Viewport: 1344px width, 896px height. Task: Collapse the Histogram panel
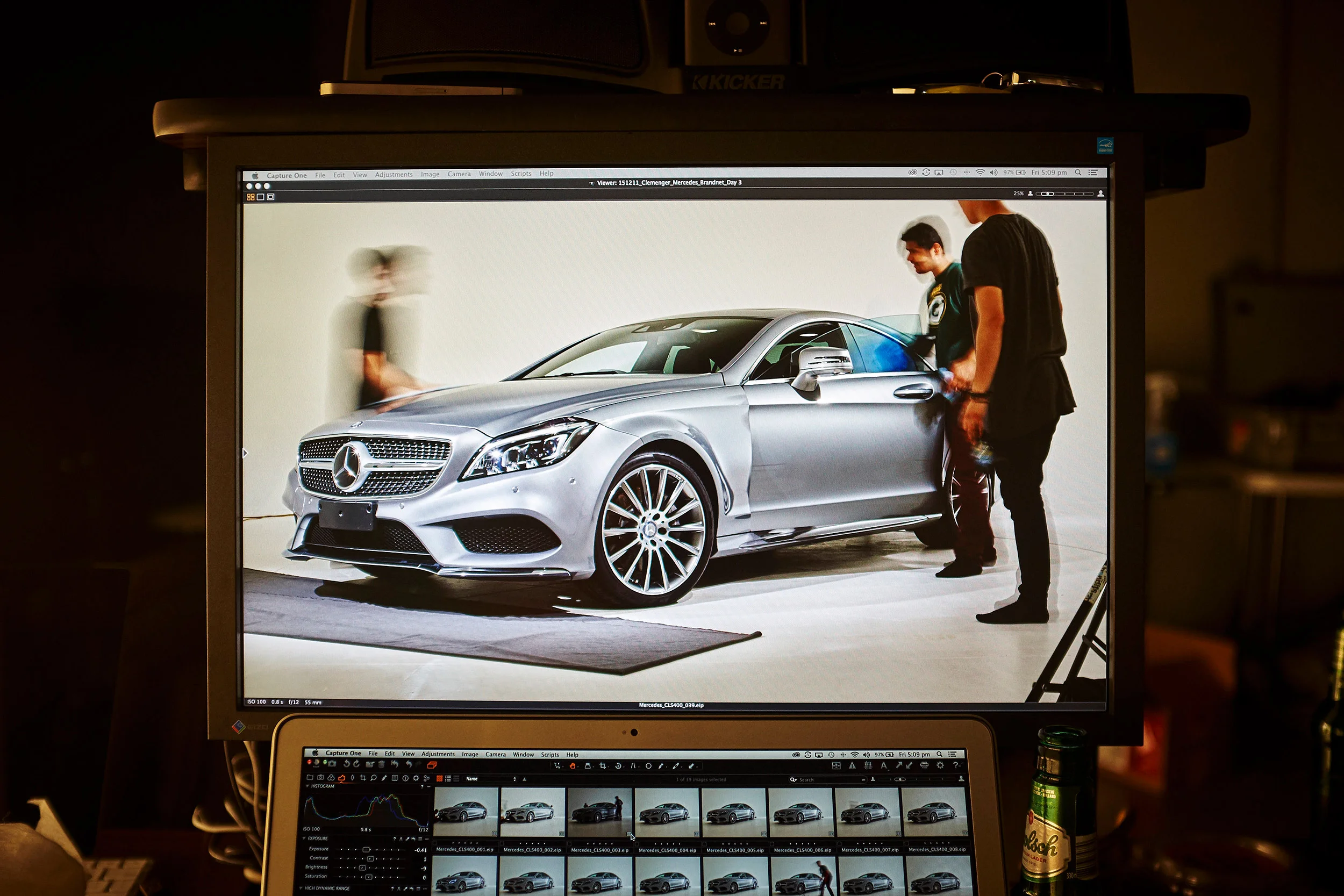(308, 786)
